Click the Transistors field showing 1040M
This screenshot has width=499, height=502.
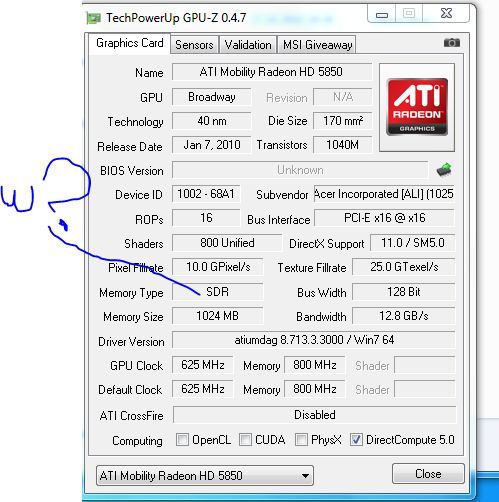[x=342, y=145]
